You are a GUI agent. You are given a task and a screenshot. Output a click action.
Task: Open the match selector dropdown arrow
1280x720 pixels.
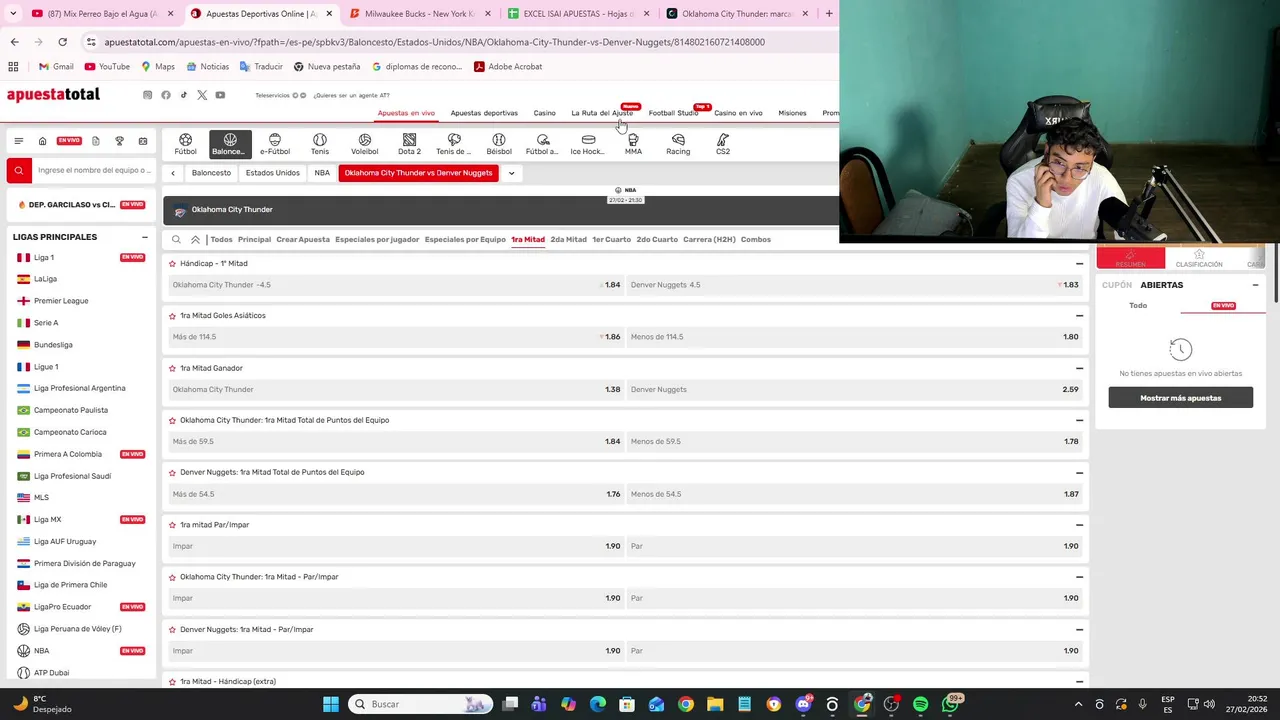pyautogui.click(x=511, y=173)
